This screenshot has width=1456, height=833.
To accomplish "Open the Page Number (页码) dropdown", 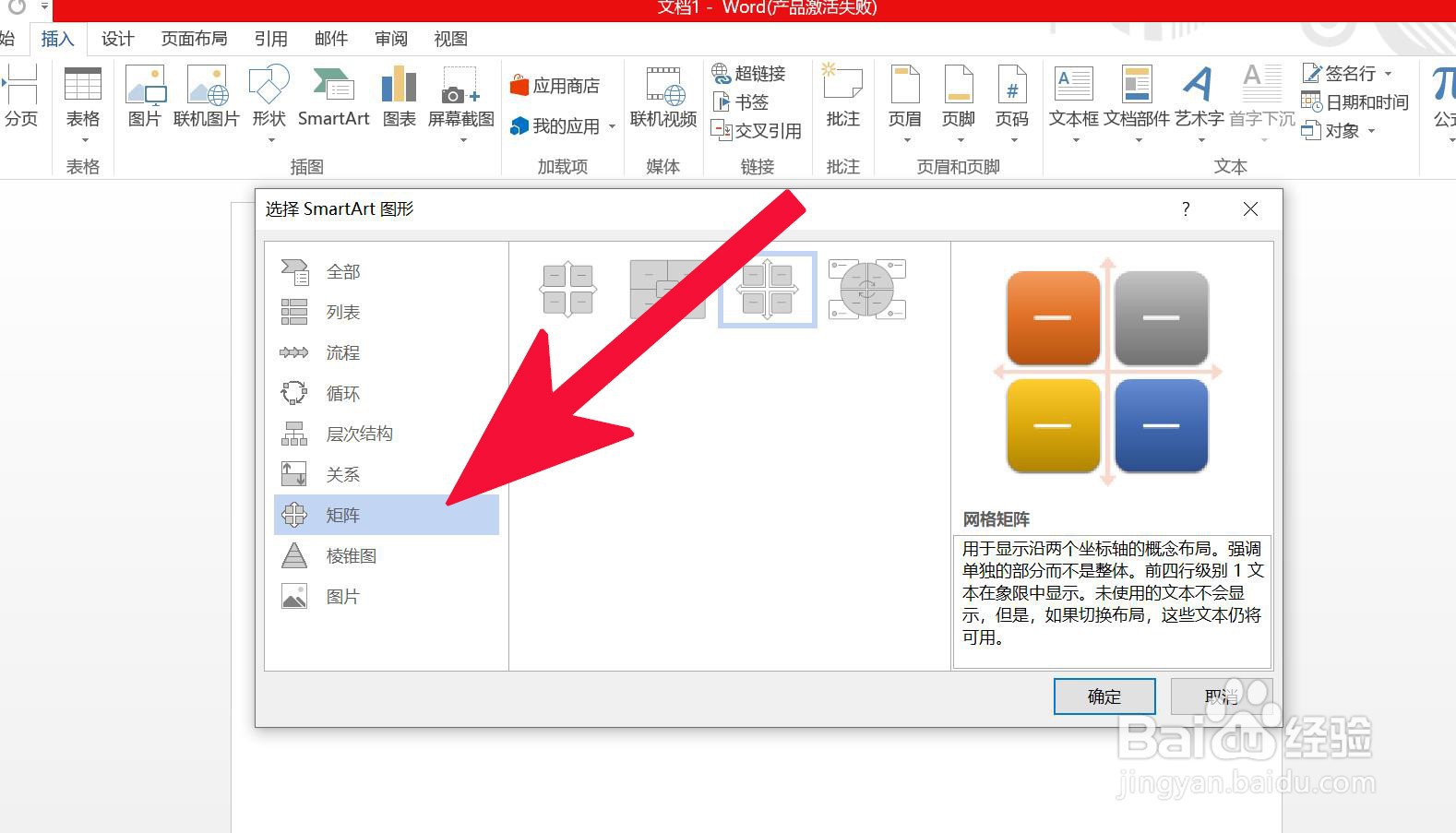I will coord(1012,103).
